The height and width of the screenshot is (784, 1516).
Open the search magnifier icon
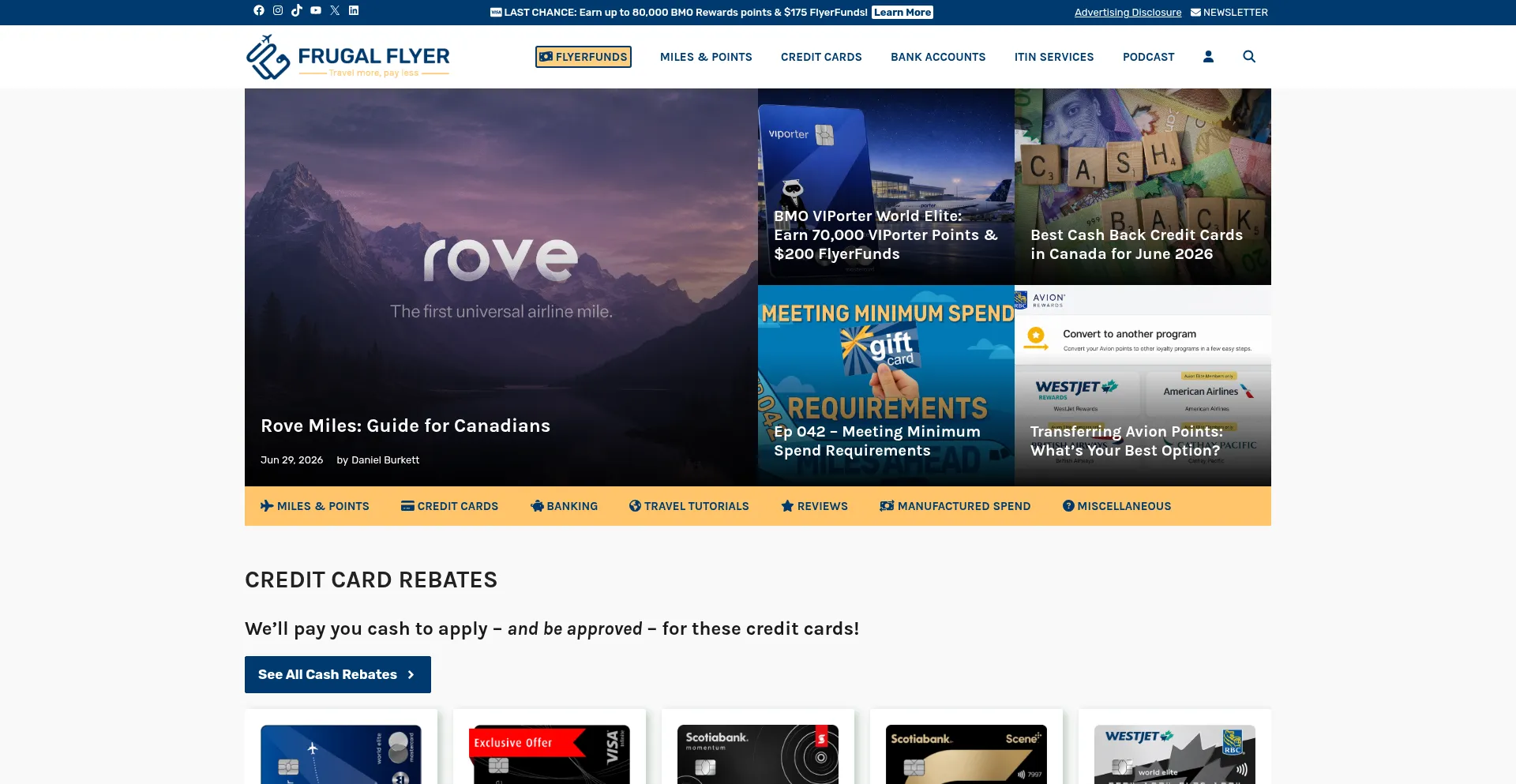point(1249,57)
